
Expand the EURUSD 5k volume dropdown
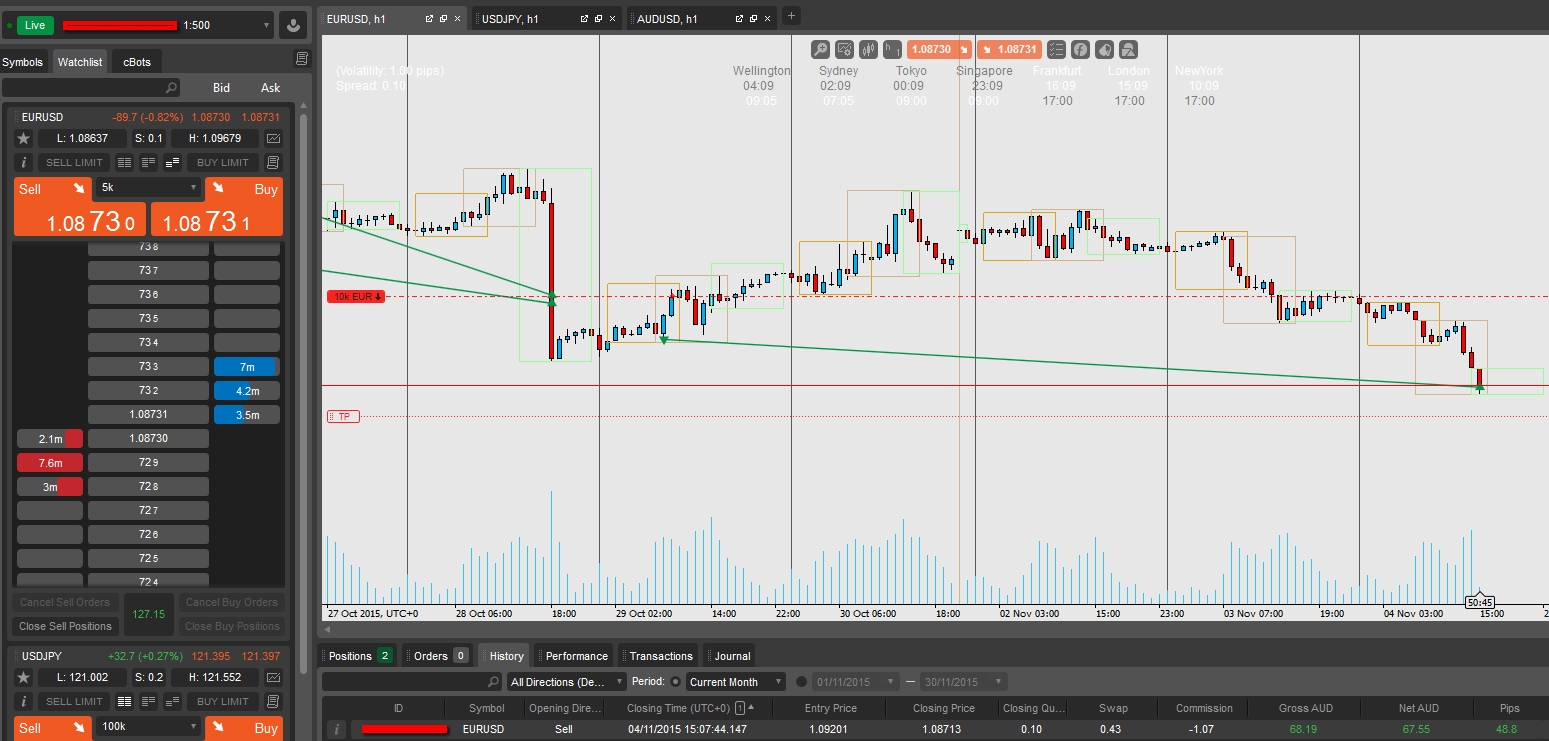[x=148, y=187]
